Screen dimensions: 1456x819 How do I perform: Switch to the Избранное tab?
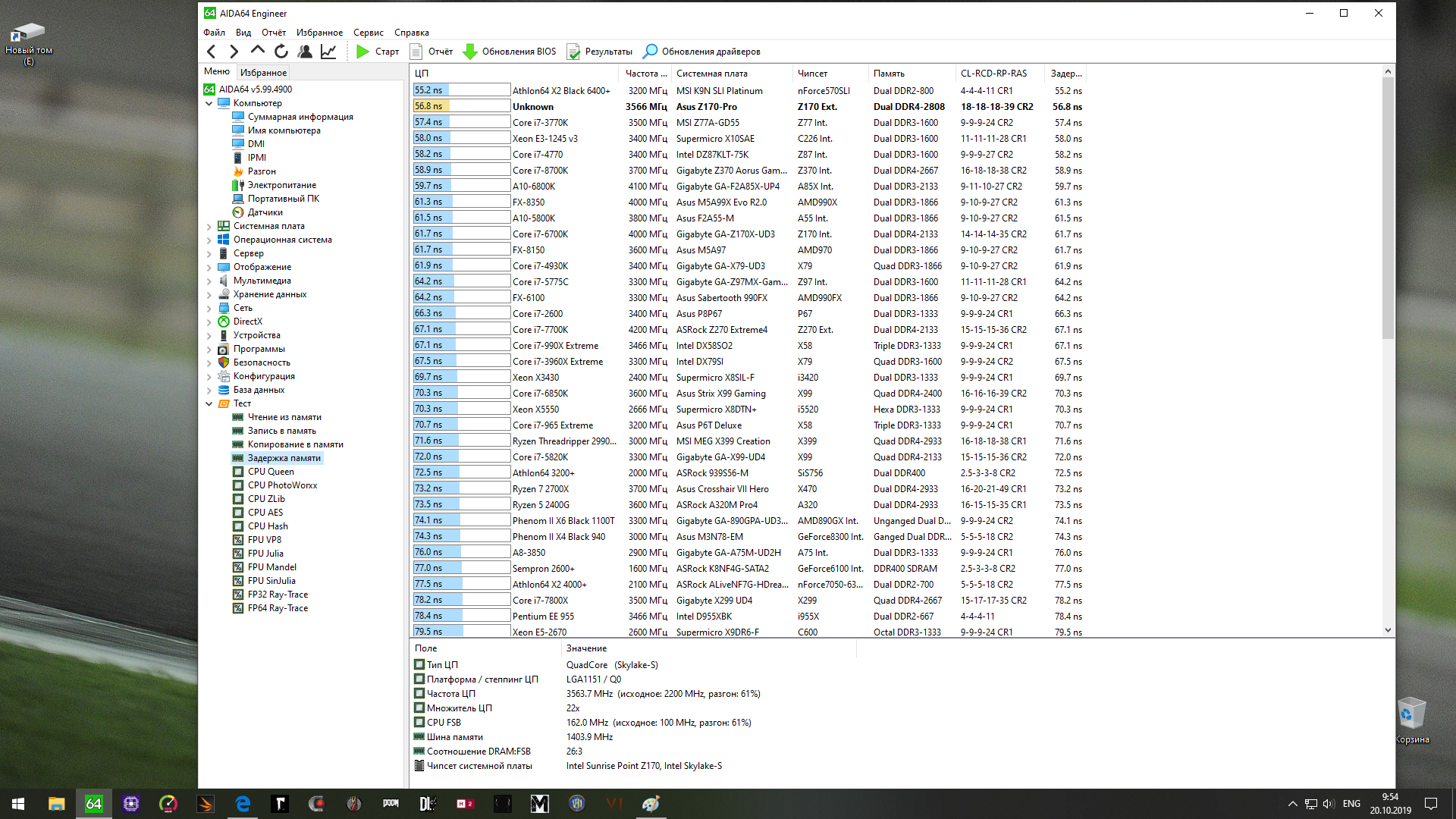(x=263, y=73)
